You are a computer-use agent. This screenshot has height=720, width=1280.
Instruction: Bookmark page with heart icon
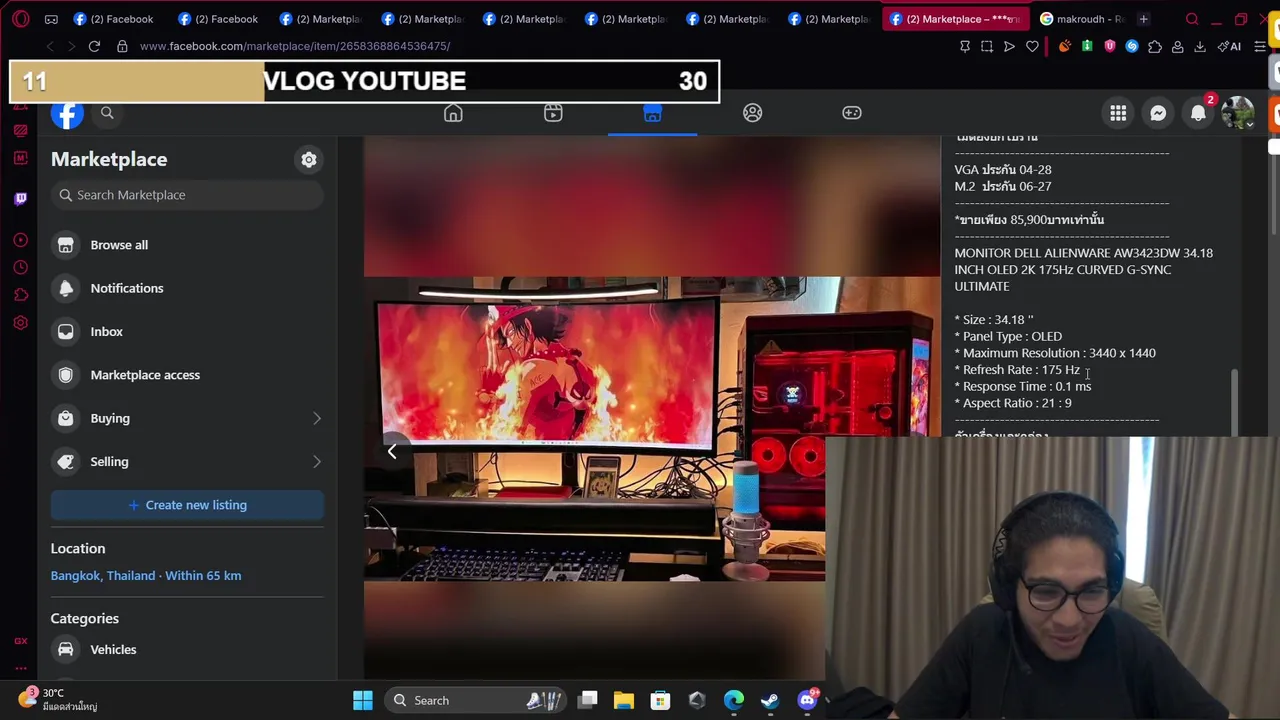pyautogui.click(x=1032, y=46)
